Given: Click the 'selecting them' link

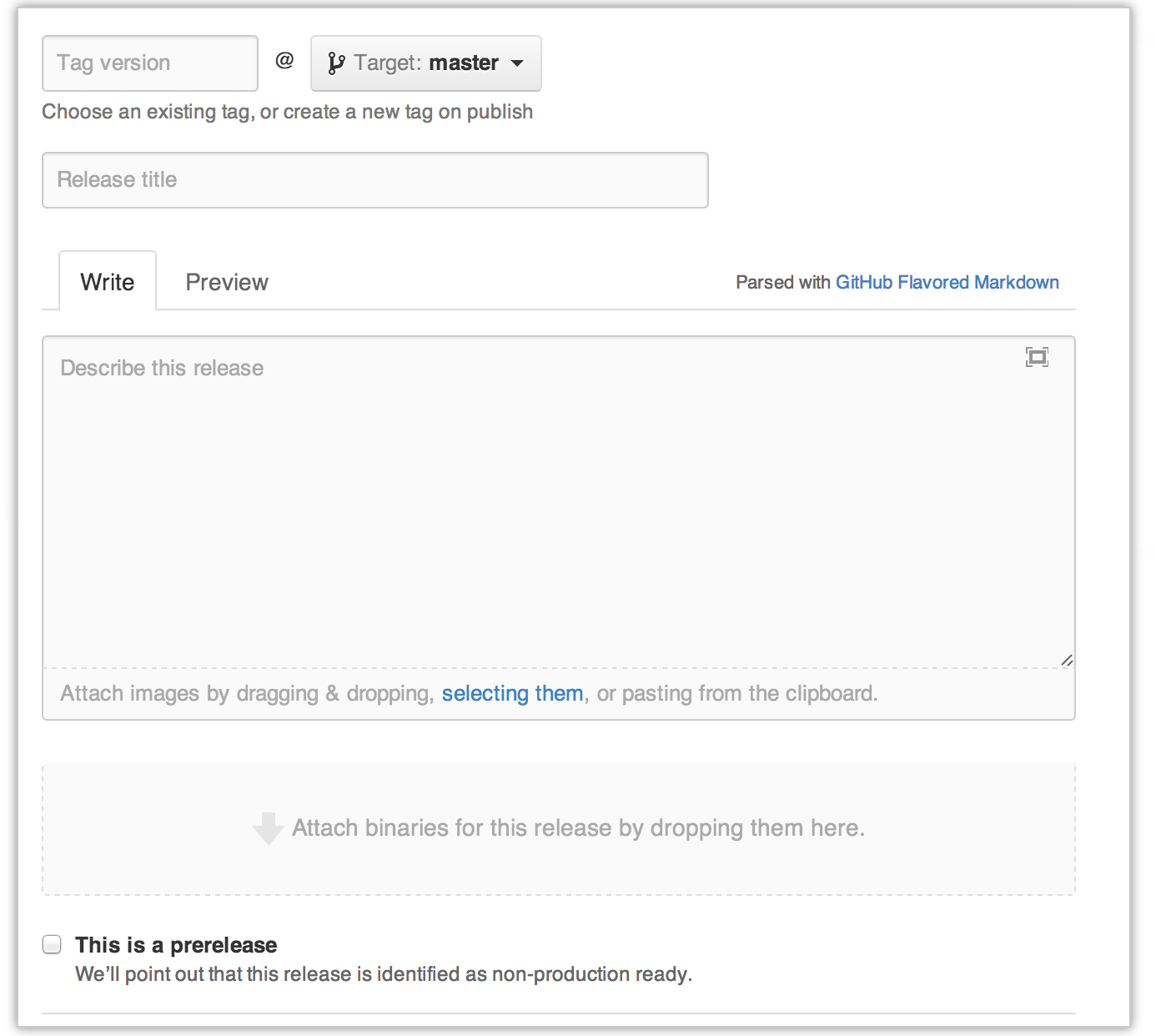Looking at the screenshot, I should (512, 694).
